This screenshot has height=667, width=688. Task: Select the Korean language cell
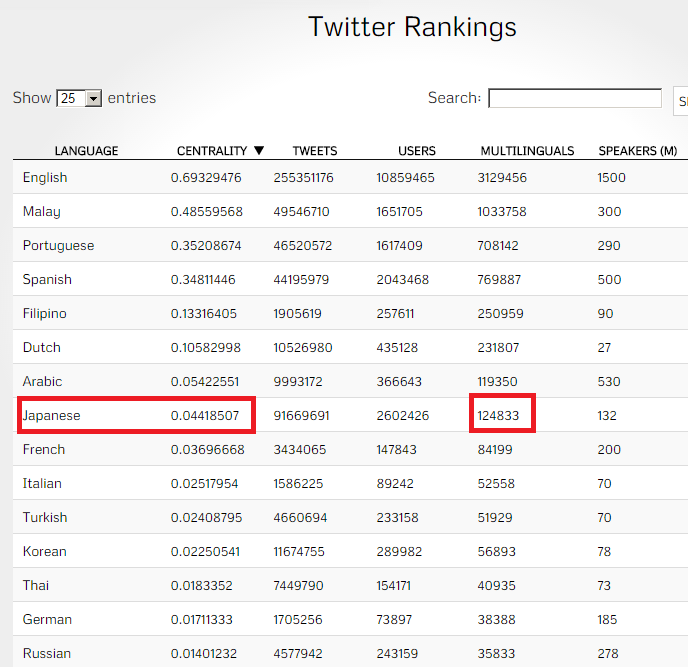click(45, 552)
